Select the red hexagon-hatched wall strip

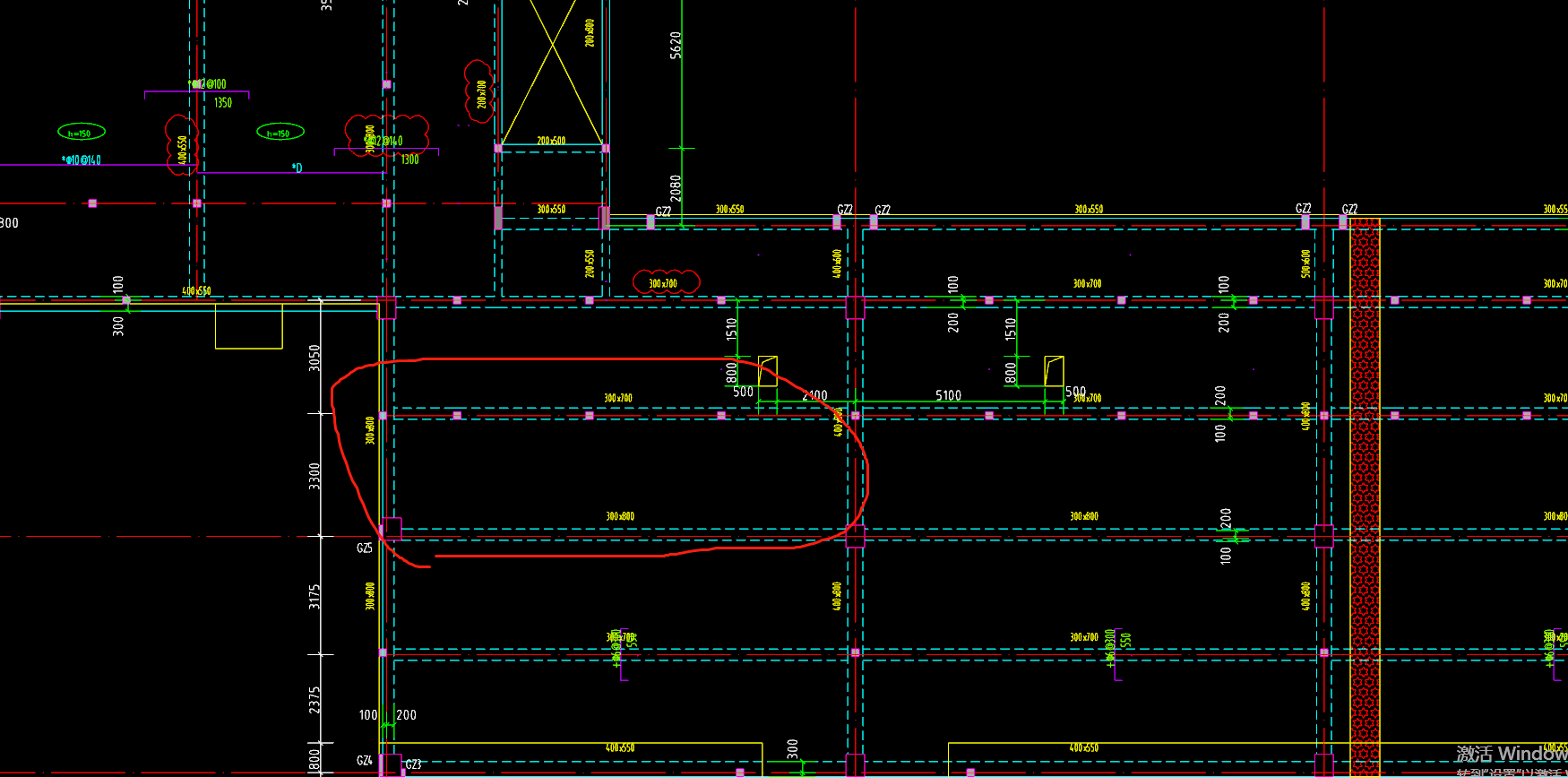click(x=1365, y=497)
